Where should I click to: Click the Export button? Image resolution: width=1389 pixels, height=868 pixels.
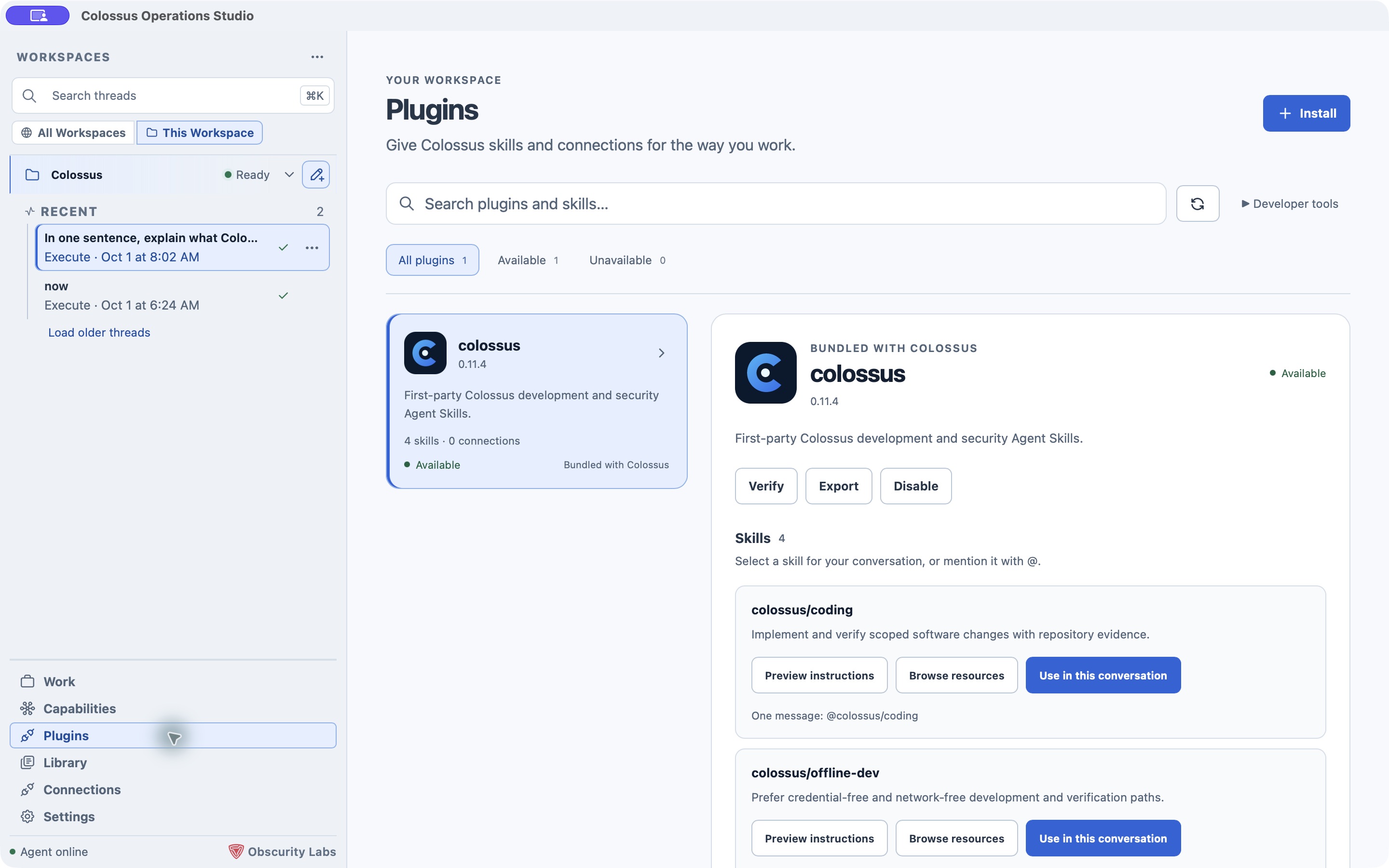click(x=838, y=486)
